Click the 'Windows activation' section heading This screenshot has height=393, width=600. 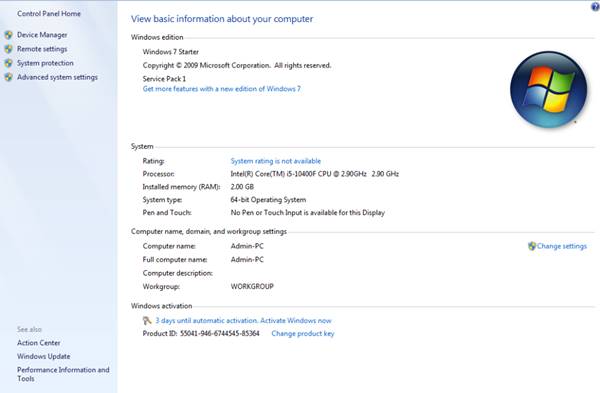(161, 306)
